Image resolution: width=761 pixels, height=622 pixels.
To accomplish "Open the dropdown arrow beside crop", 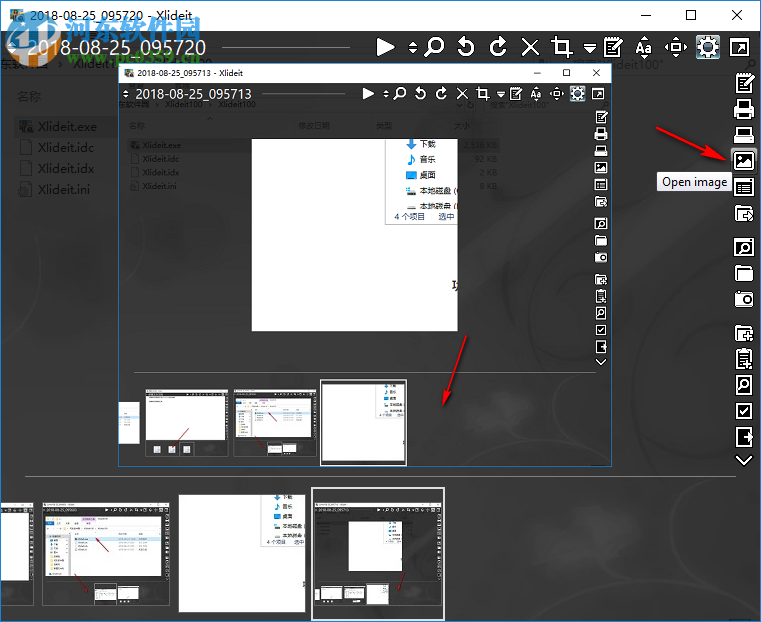I will (x=590, y=48).
